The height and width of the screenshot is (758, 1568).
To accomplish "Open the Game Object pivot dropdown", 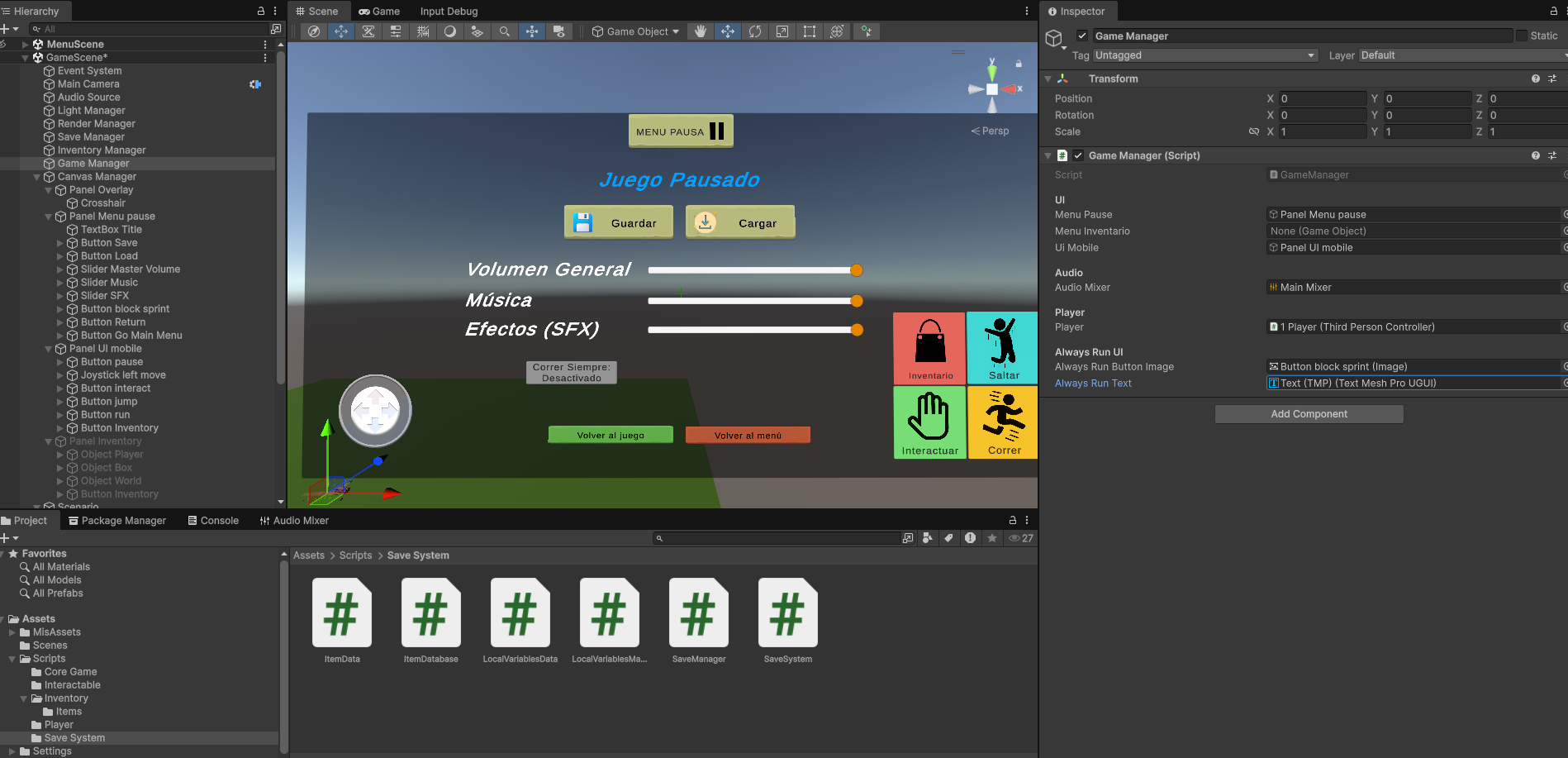I will click(635, 31).
